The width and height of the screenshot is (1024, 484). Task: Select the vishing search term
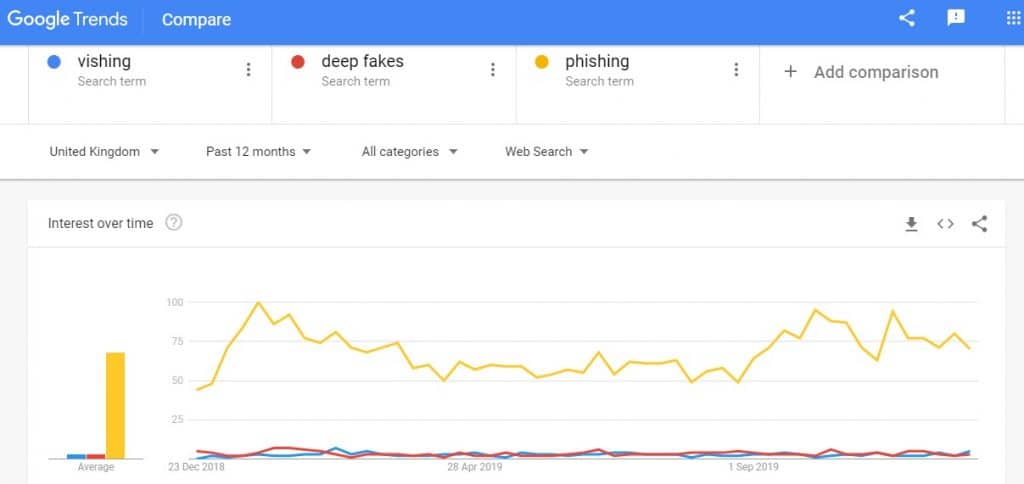(104, 62)
